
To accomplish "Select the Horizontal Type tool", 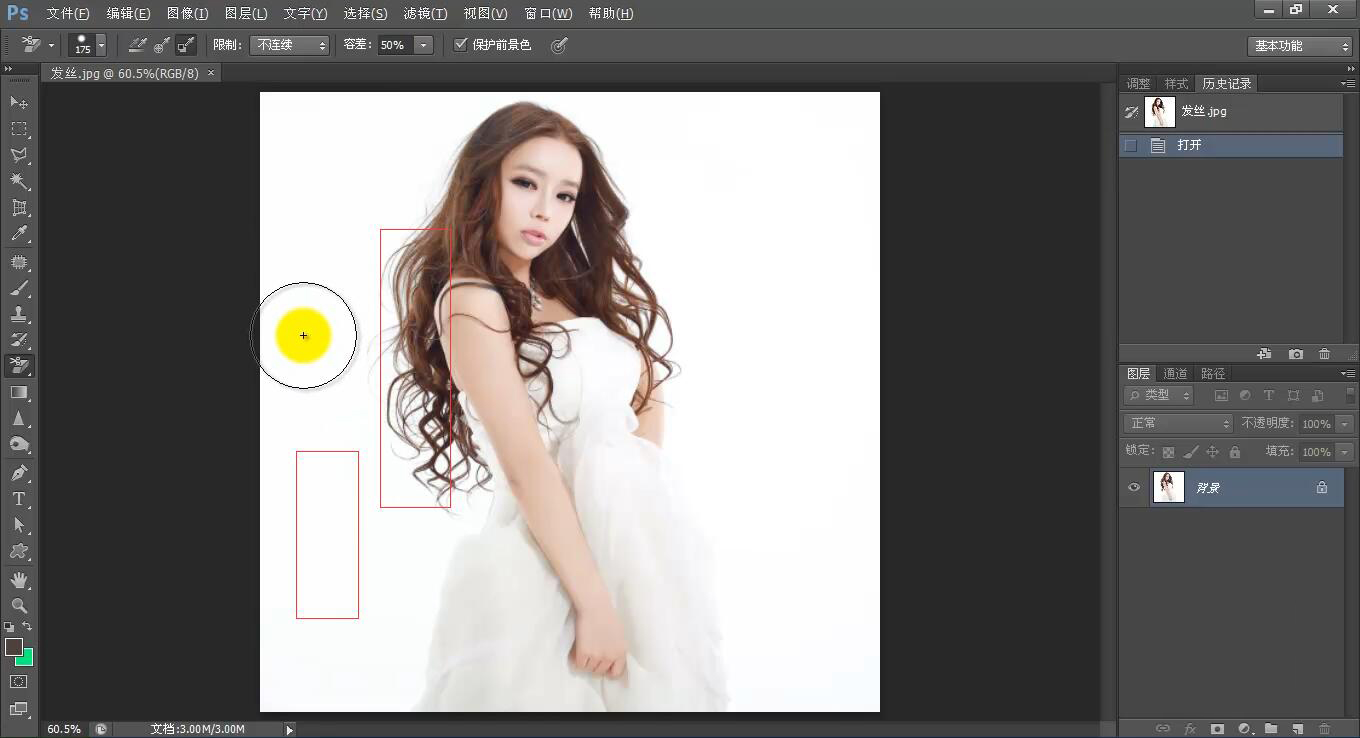I will 19,499.
